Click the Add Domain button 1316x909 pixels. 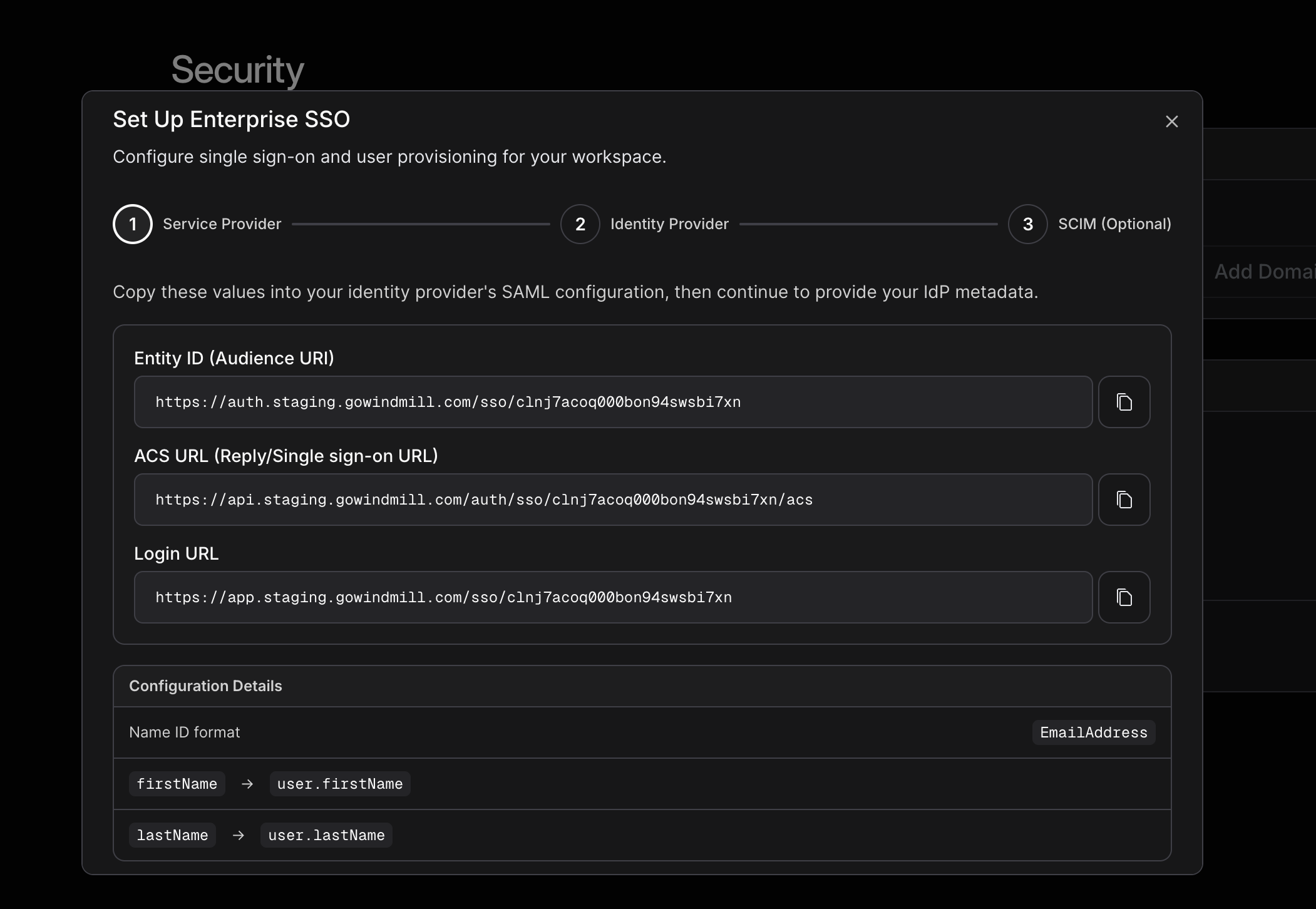coord(1265,271)
